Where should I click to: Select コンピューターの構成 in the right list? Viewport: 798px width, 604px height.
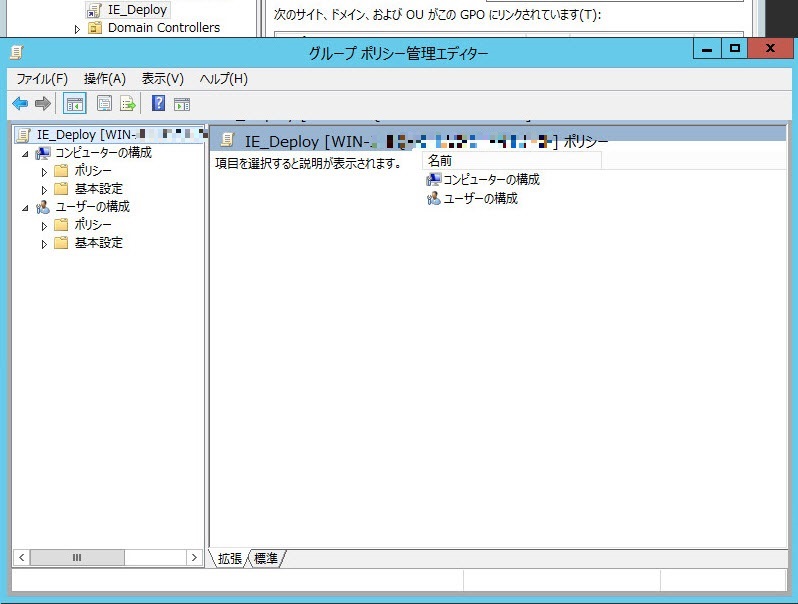coord(490,179)
